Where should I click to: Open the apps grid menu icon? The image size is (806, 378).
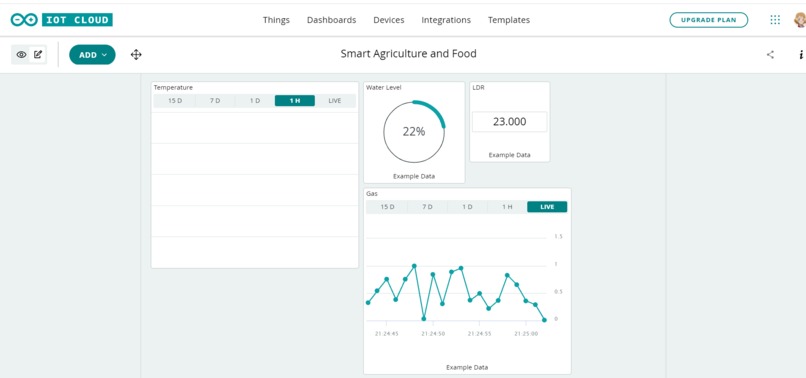click(x=775, y=20)
